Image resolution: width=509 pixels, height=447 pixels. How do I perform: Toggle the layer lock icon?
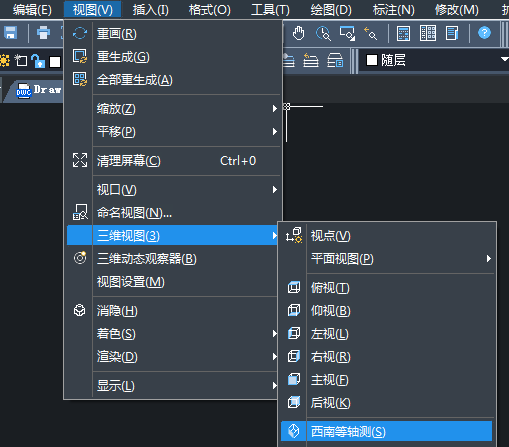click(38, 61)
